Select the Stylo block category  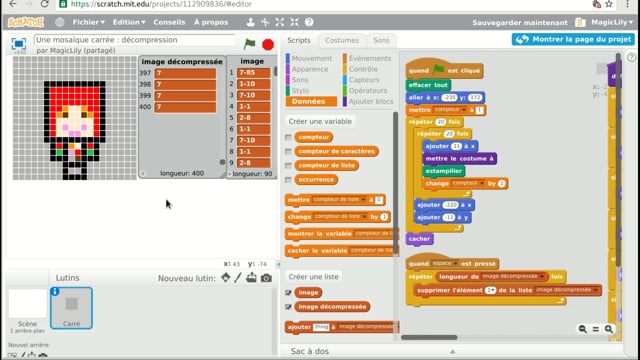[x=300, y=91]
